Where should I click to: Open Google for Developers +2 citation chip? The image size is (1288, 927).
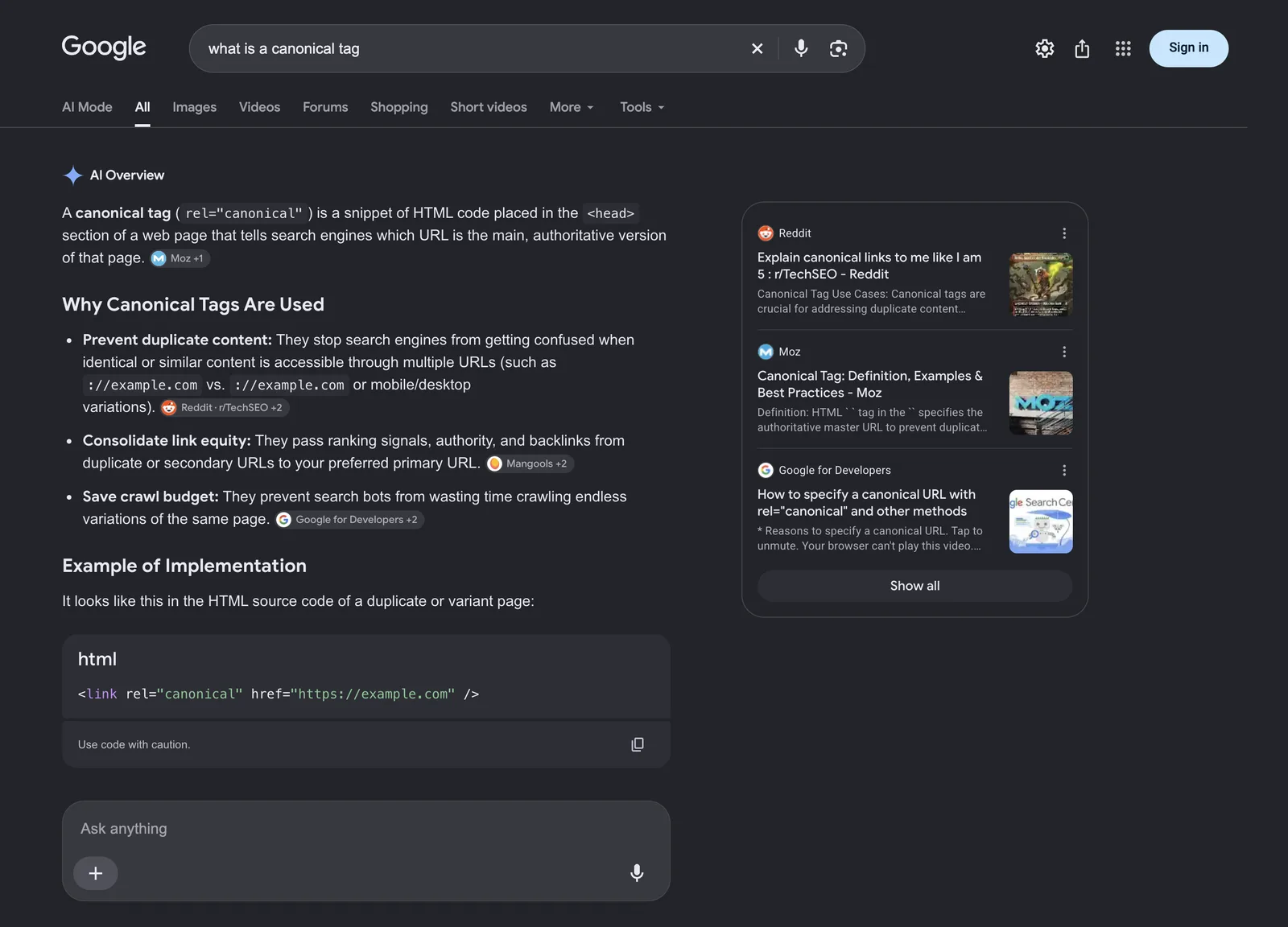click(349, 520)
